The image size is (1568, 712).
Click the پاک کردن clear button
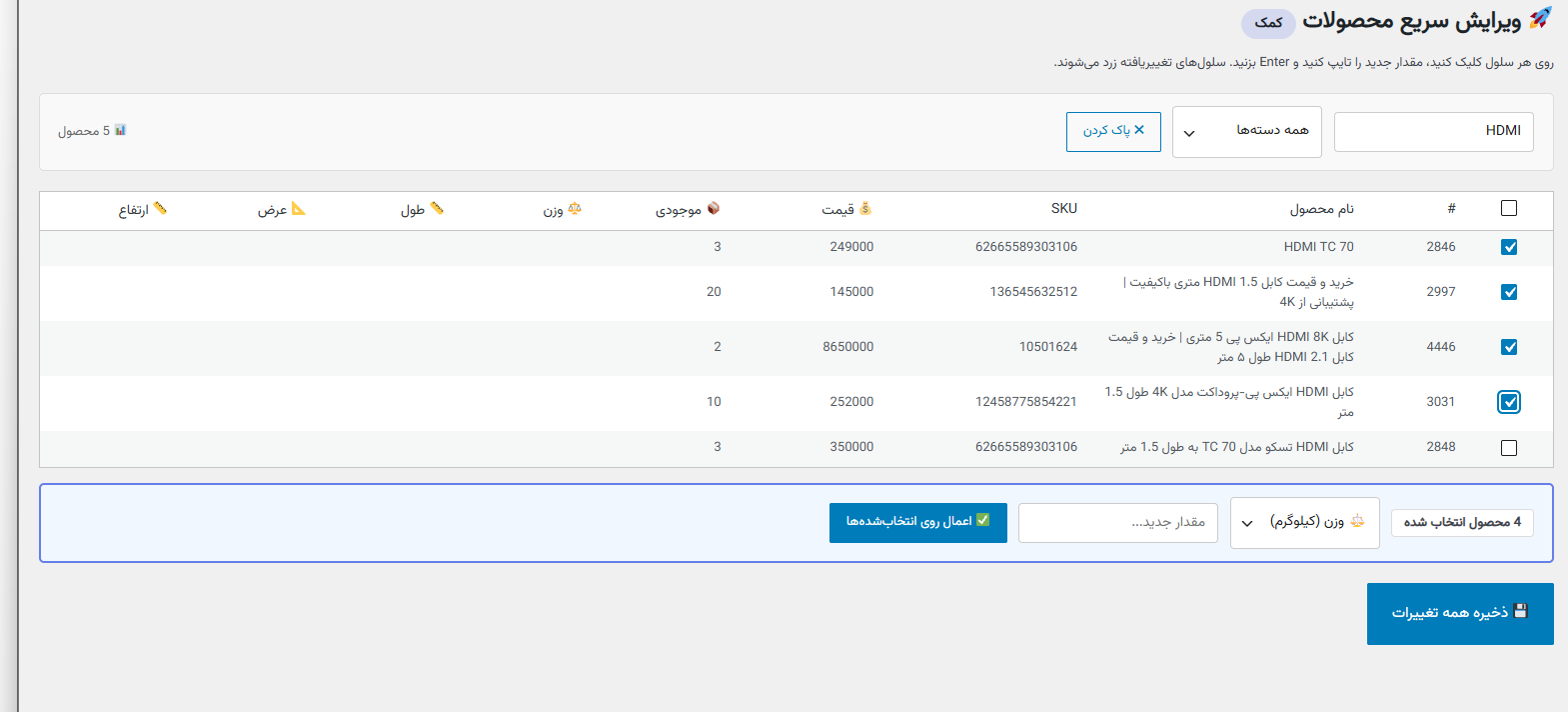point(1113,132)
